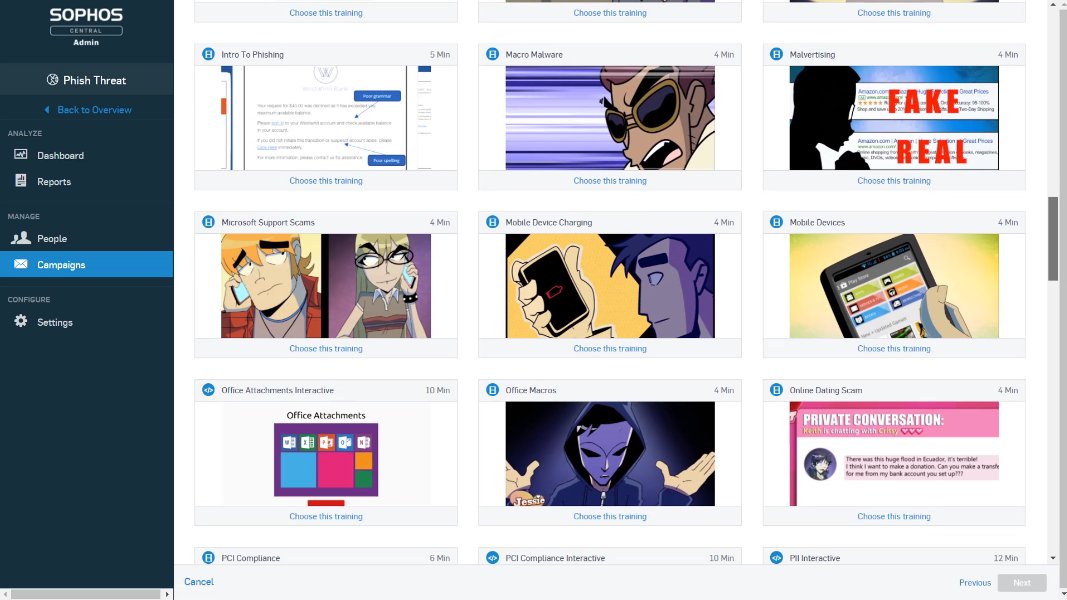Click the PII Interactive code icon
Screen dimensions: 1067x600
coord(776,558)
